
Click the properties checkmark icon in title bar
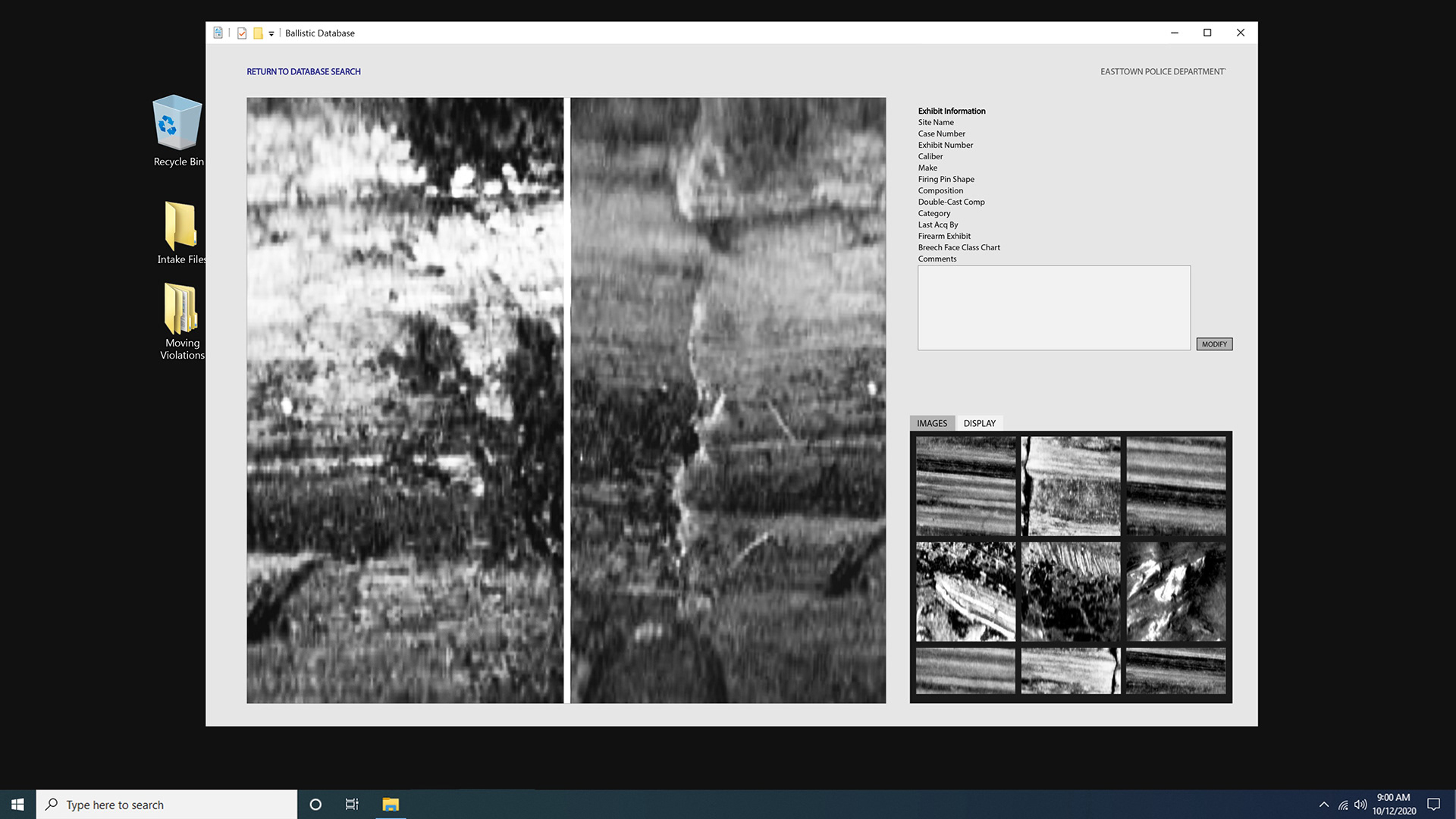pos(242,33)
